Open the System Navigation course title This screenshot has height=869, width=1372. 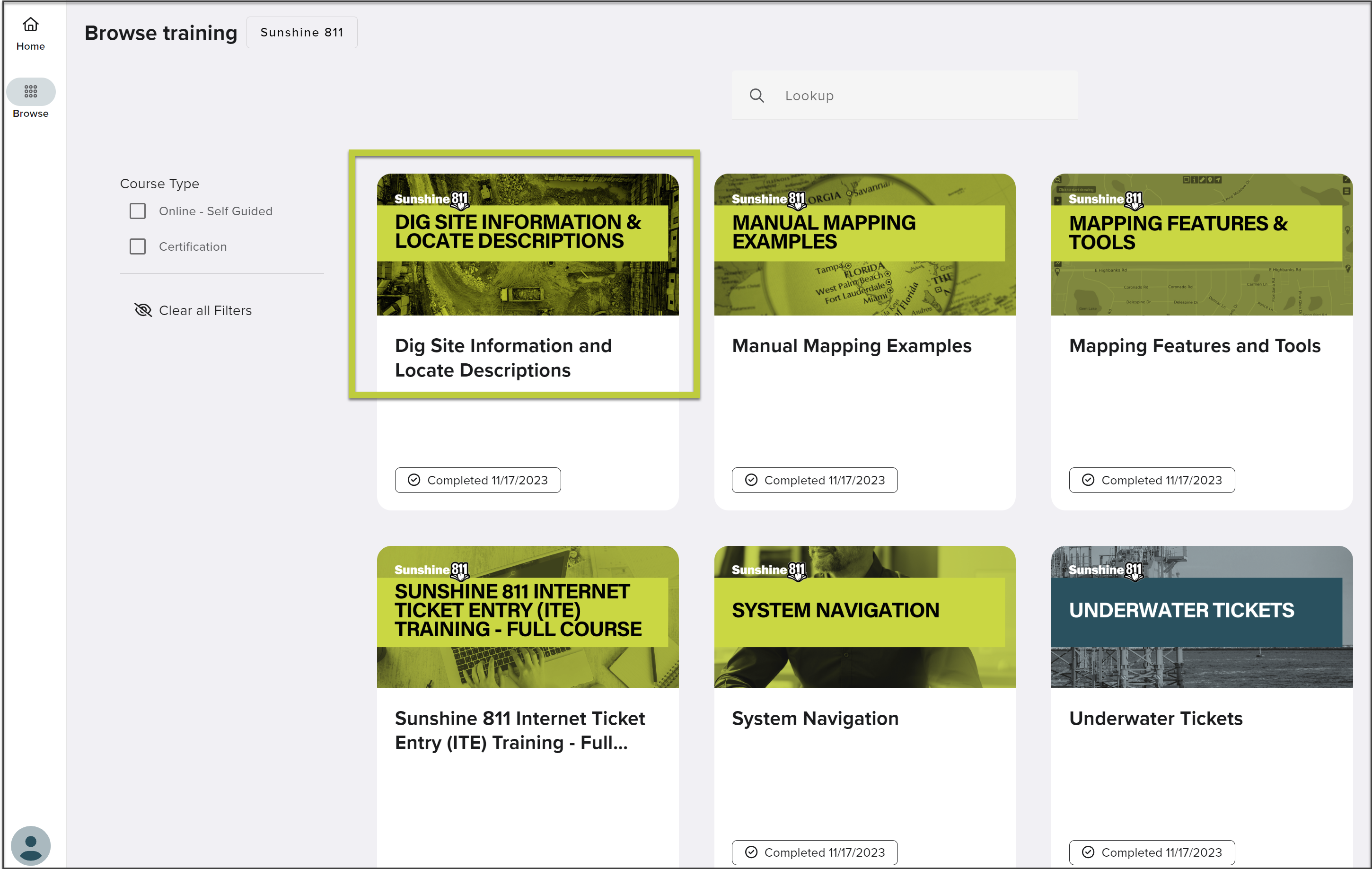click(815, 718)
